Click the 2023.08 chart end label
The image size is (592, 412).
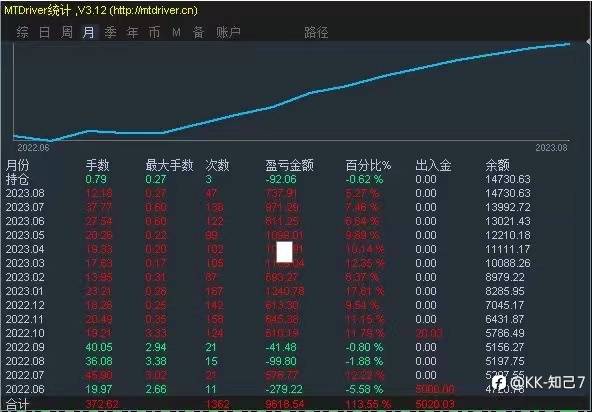552,148
